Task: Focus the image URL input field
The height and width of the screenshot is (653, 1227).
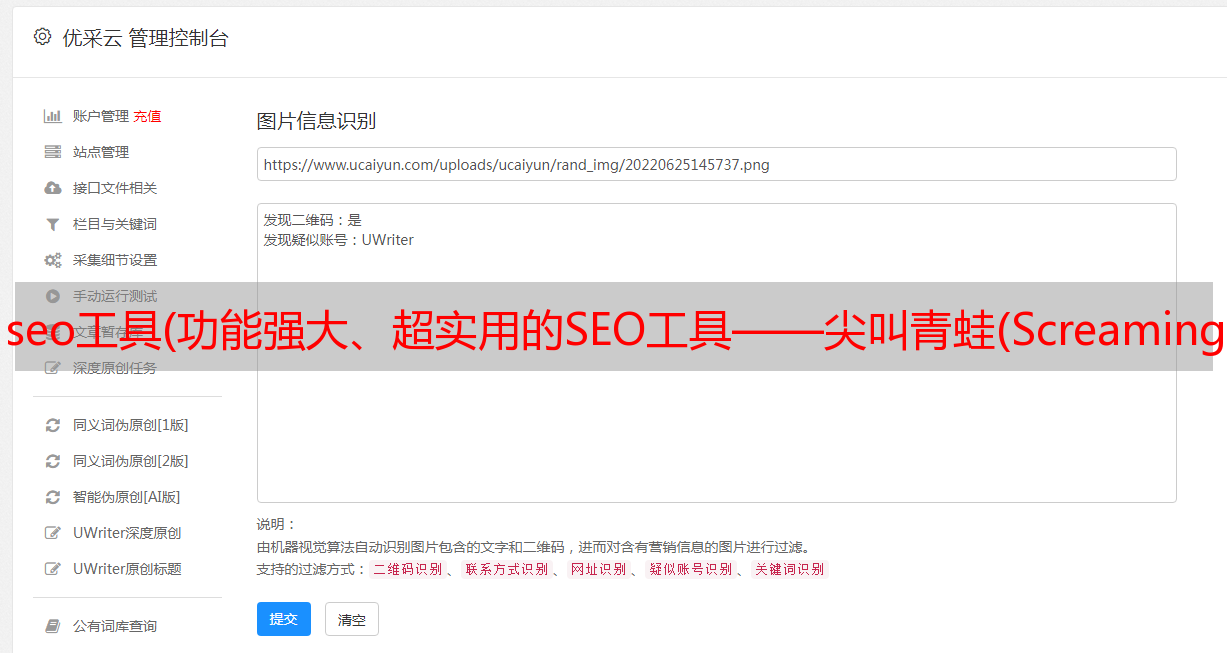Action: click(x=716, y=164)
